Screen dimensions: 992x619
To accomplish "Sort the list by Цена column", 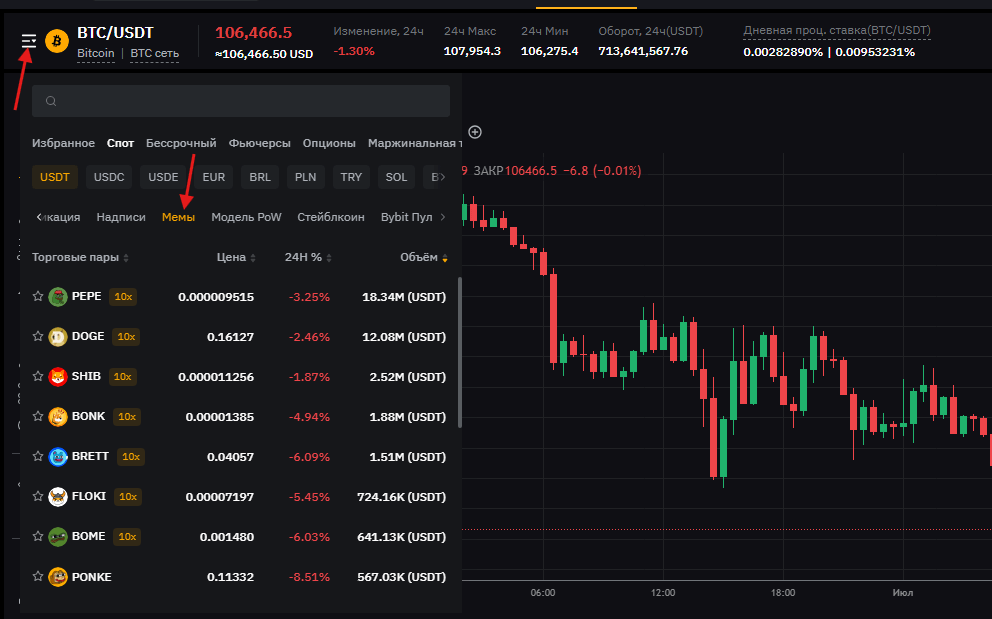I will 235,257.
